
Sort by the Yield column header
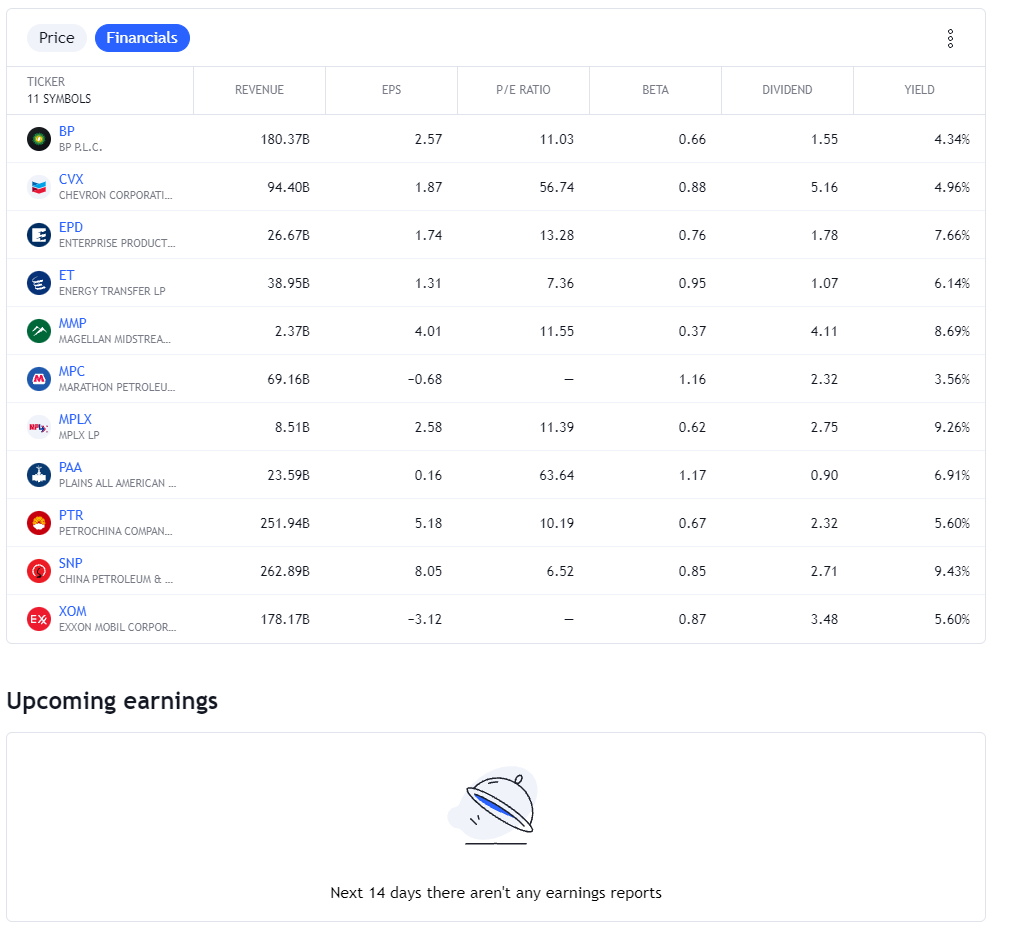(x=919, y=90)
